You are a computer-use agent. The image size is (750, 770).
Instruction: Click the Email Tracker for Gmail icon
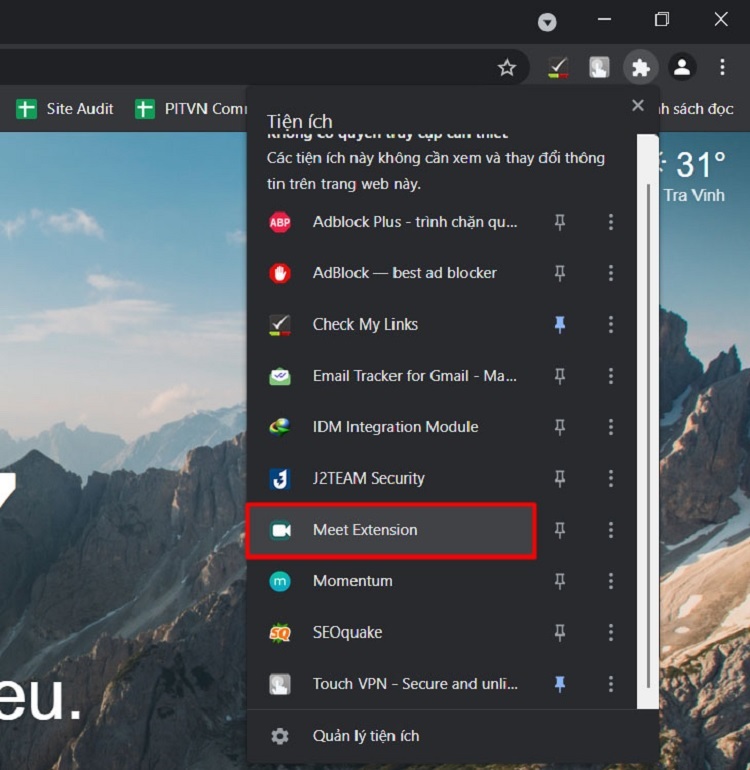point(280,376)
